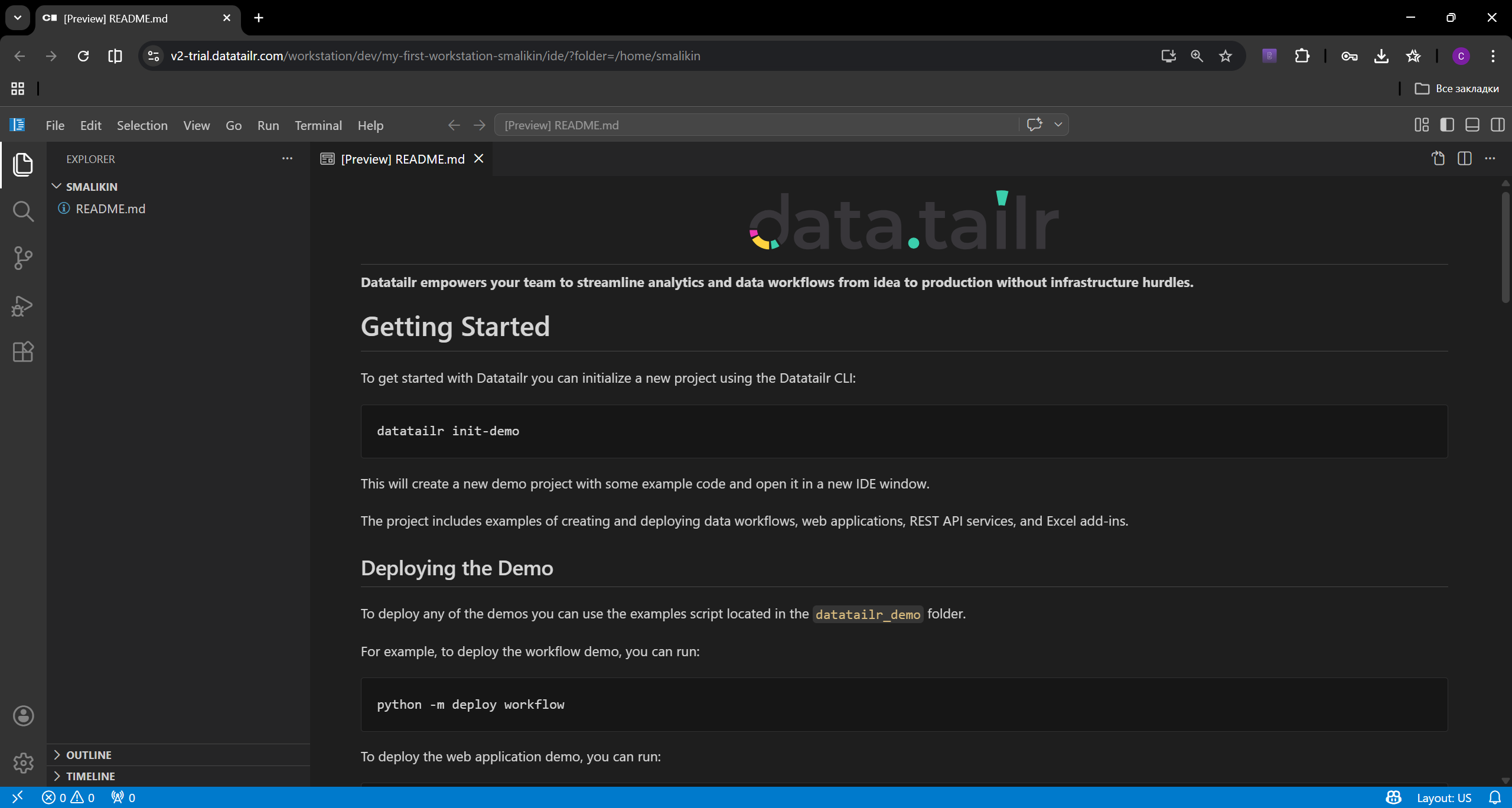Close the [Preview] README.md editor tab
Image resolution: width=1512 pixels, height=808 pixels.
pyautogui.click(x=479, y=158)
